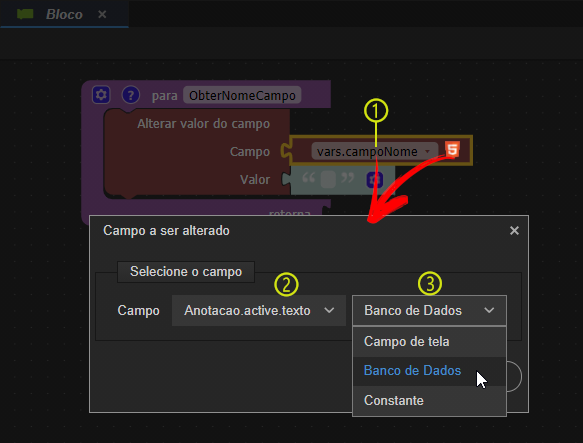Switch to the Bloco tab

64,14
